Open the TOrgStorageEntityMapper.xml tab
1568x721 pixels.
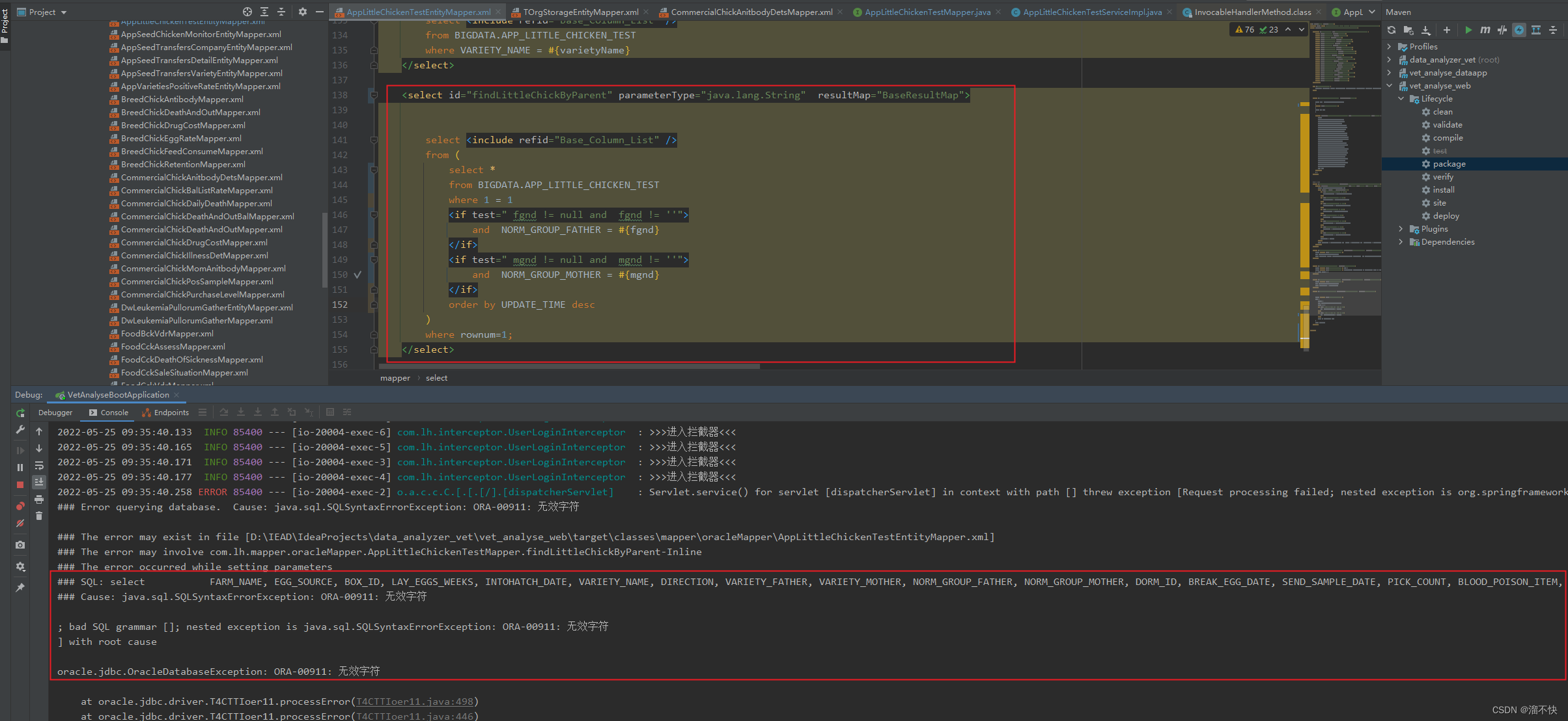[x=578, y=12]
